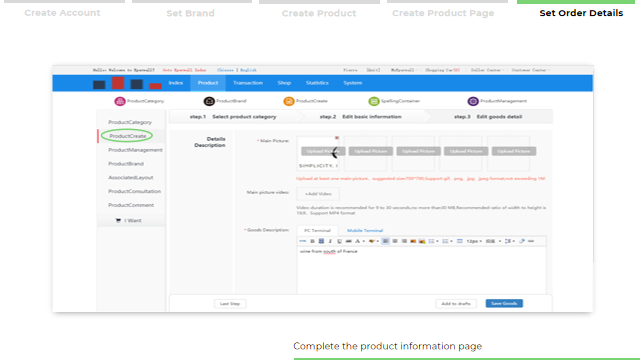This screenshot has height=360, width=640.
Task: Select Set Order Details step
Action: [581, 13]
